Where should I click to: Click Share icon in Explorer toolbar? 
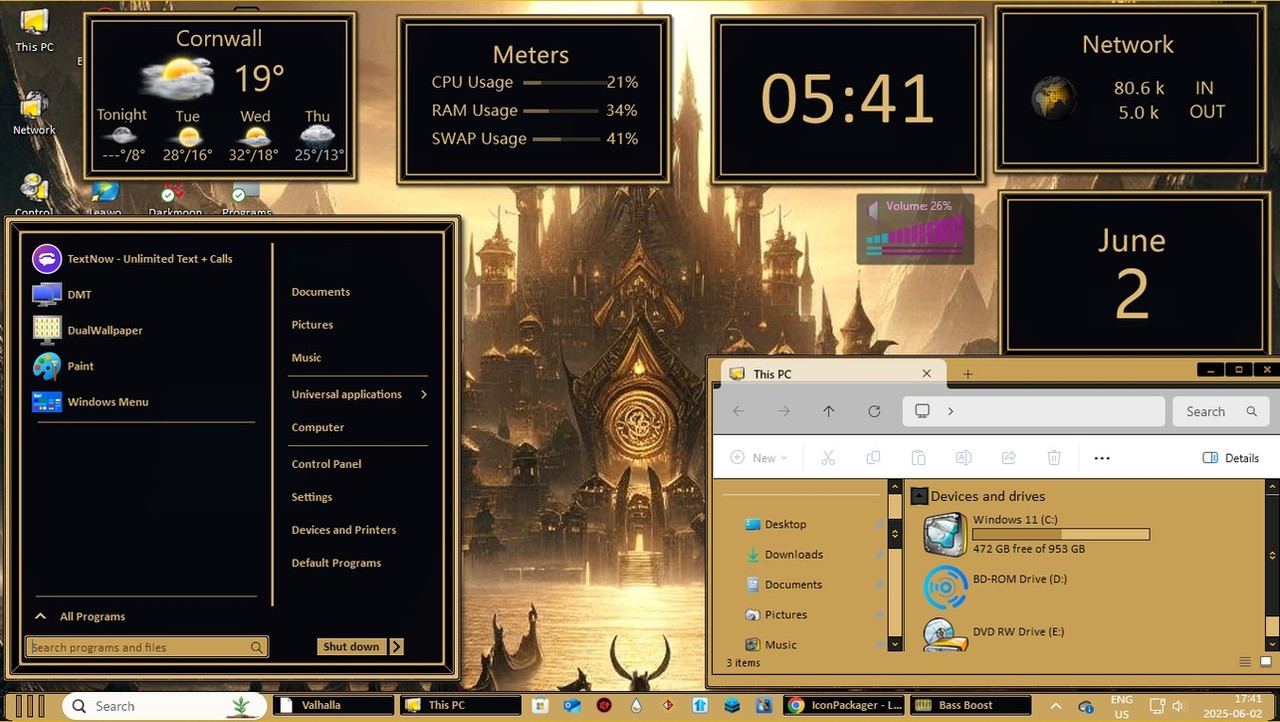tap(1009, 458)
